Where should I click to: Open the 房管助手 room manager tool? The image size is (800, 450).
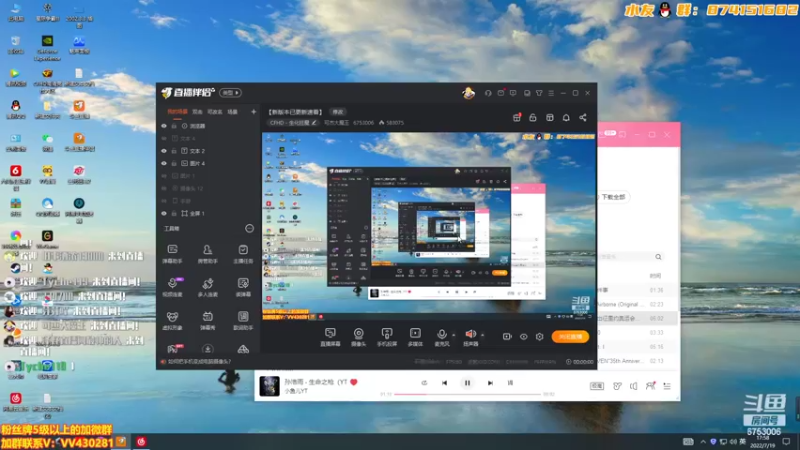click(208, 254)
